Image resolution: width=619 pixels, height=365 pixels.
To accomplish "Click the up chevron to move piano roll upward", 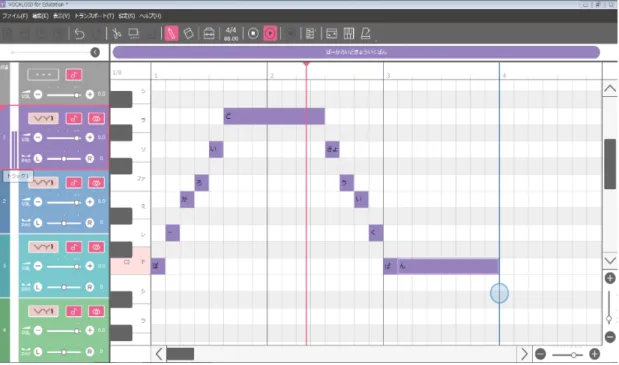I will (610, 88).
